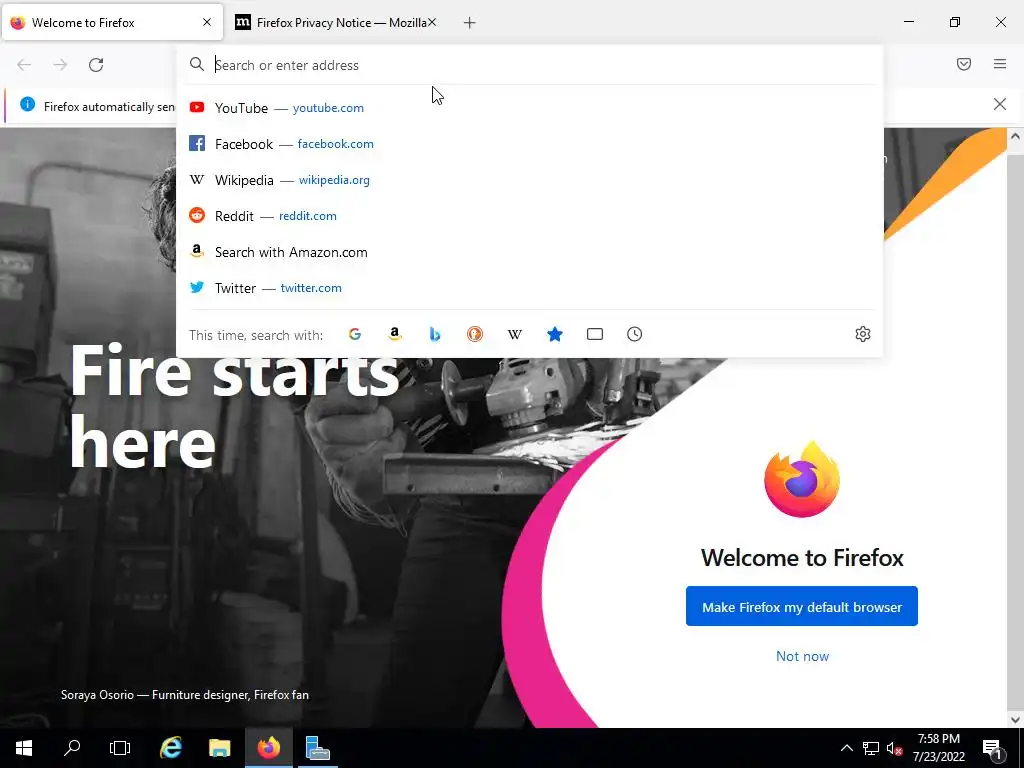Launch Internet Explorer from taskbar
Viewport: 1024px width, 768px height.
[x=170, y=748]
